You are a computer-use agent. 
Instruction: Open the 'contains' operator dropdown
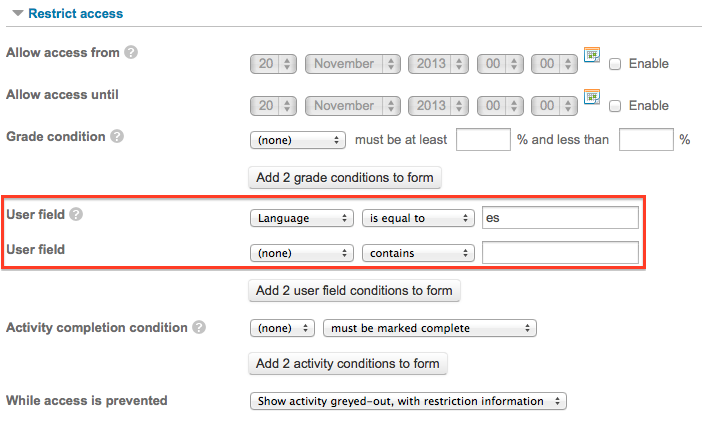coord(418,253)
